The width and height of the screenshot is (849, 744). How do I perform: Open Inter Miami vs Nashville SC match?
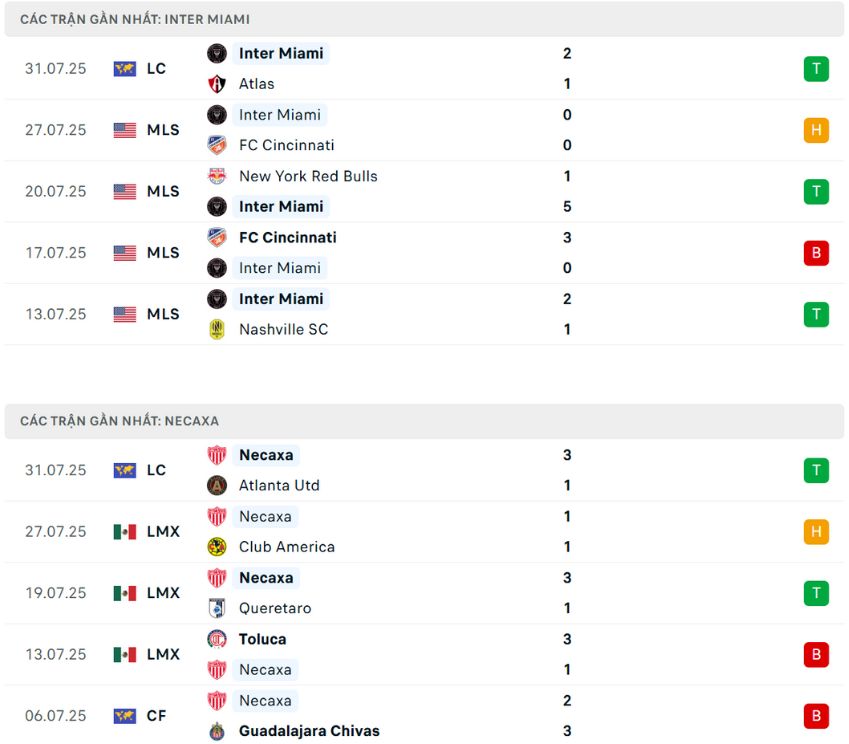point(400,314)
